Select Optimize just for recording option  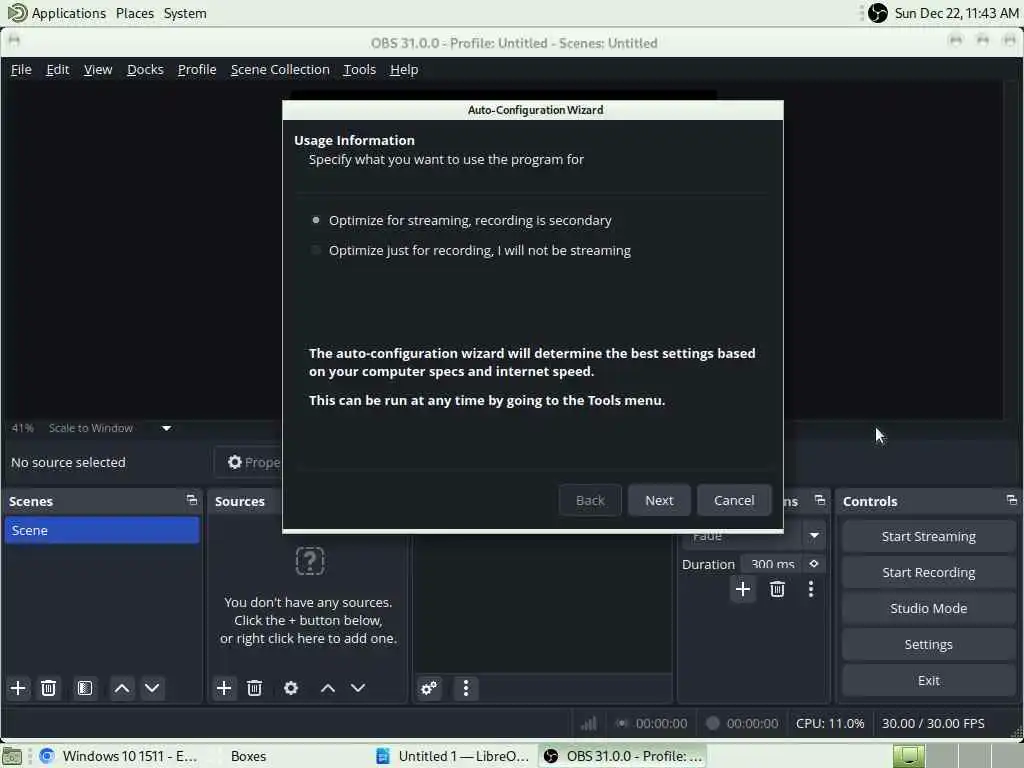[472, 250]
